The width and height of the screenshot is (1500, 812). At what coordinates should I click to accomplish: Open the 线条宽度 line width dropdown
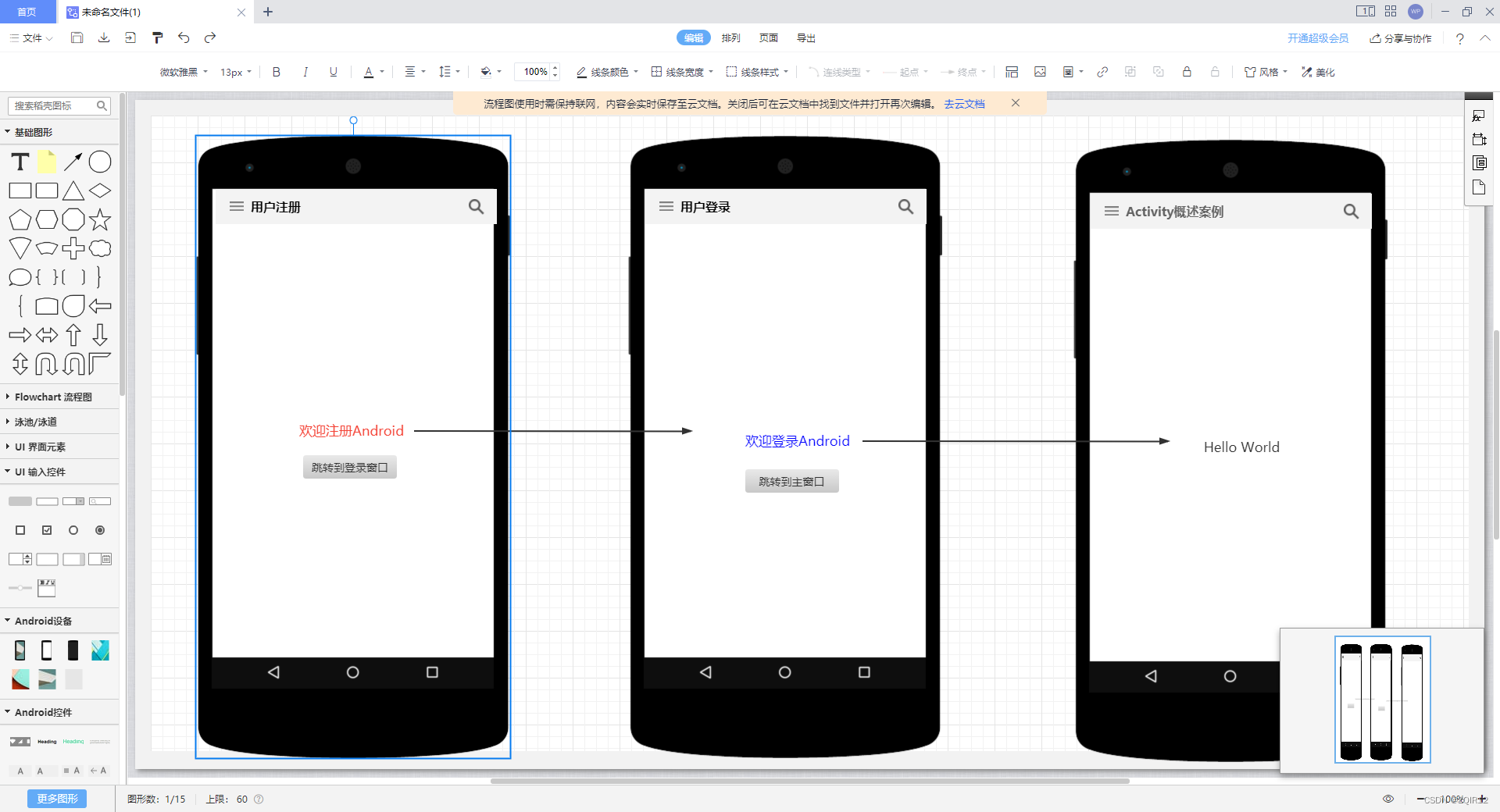tap(683, 72)
